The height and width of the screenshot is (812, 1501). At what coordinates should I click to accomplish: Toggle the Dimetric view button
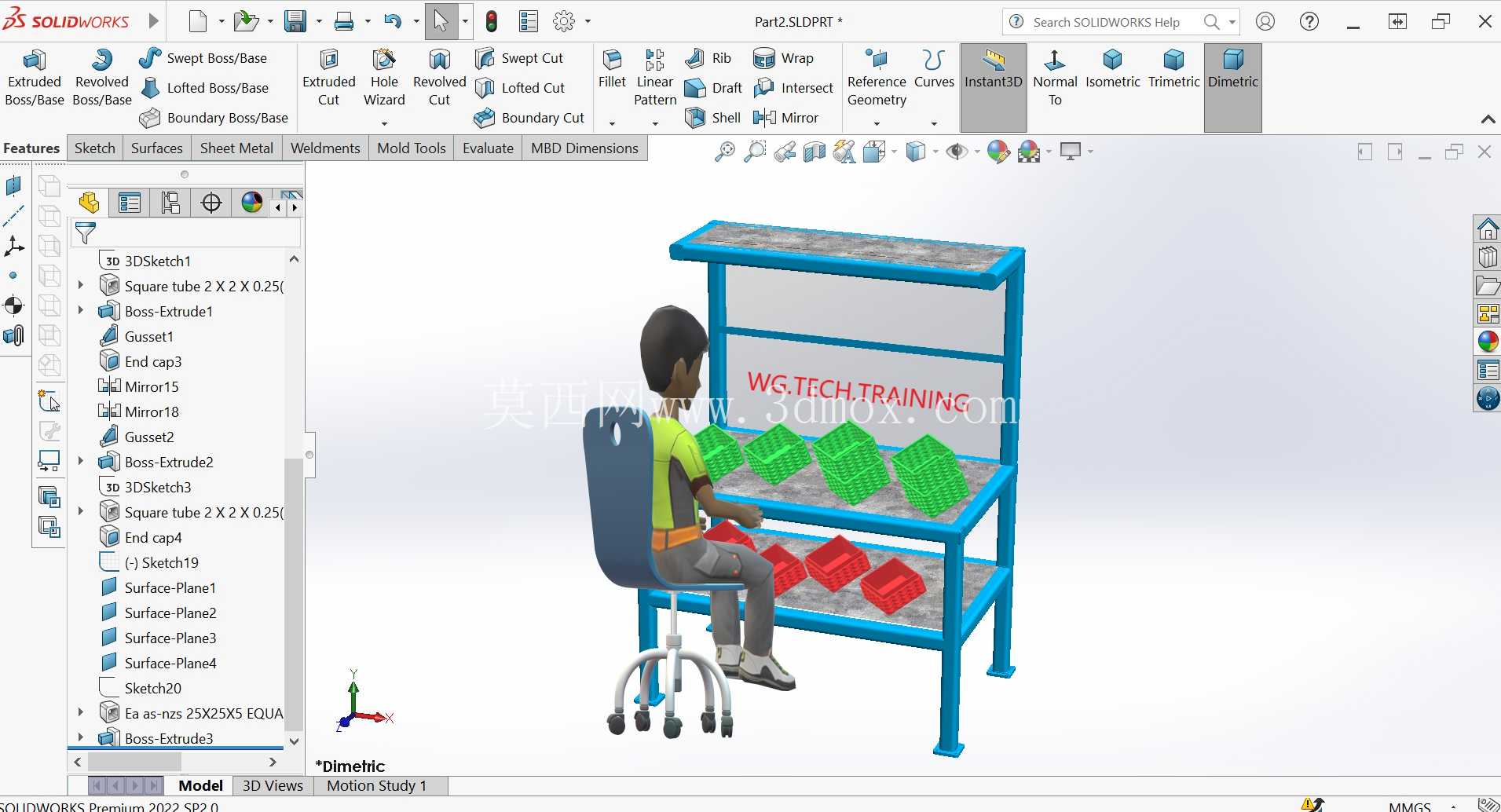1233,87
